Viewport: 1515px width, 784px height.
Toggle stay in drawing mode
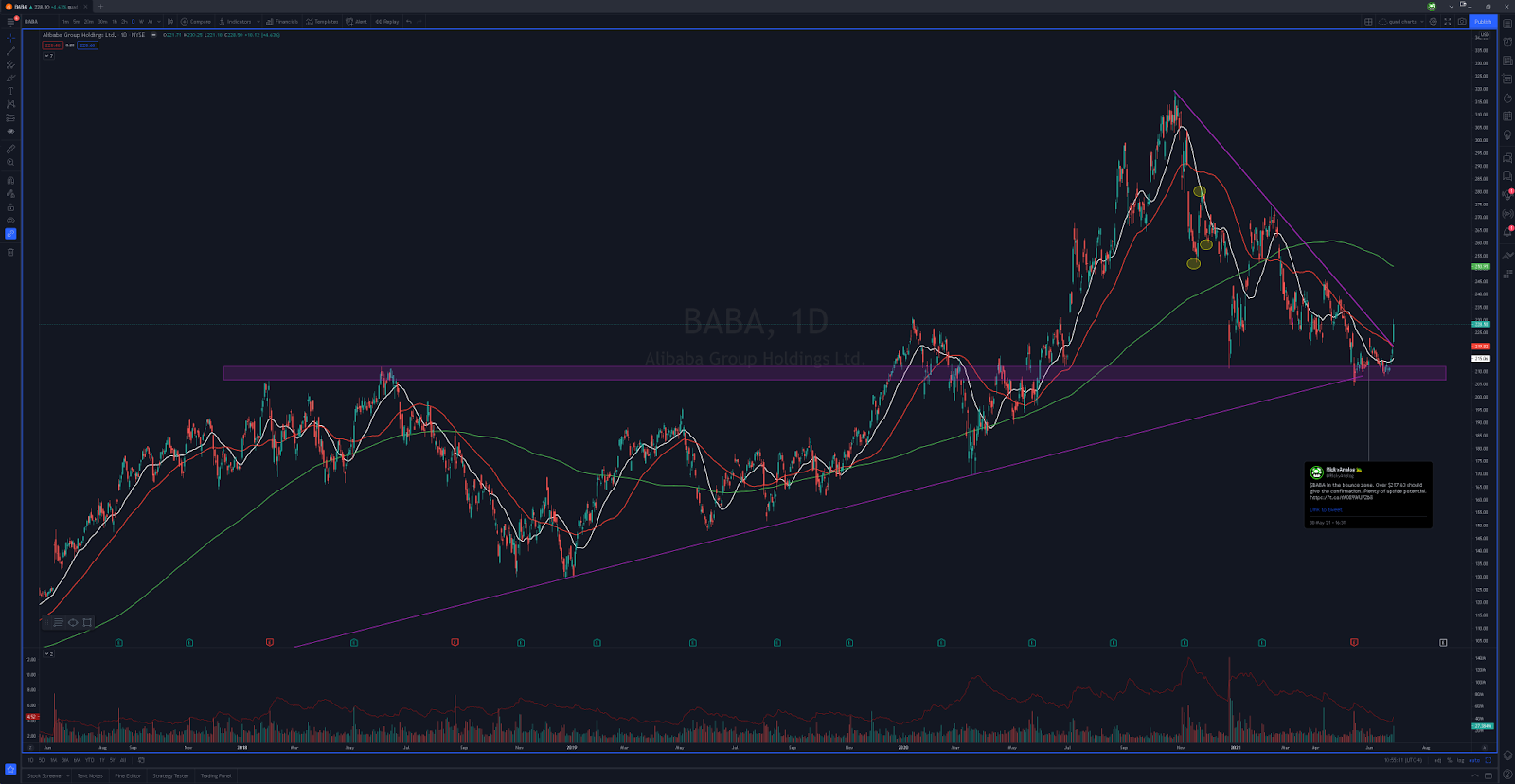point(10,194)
